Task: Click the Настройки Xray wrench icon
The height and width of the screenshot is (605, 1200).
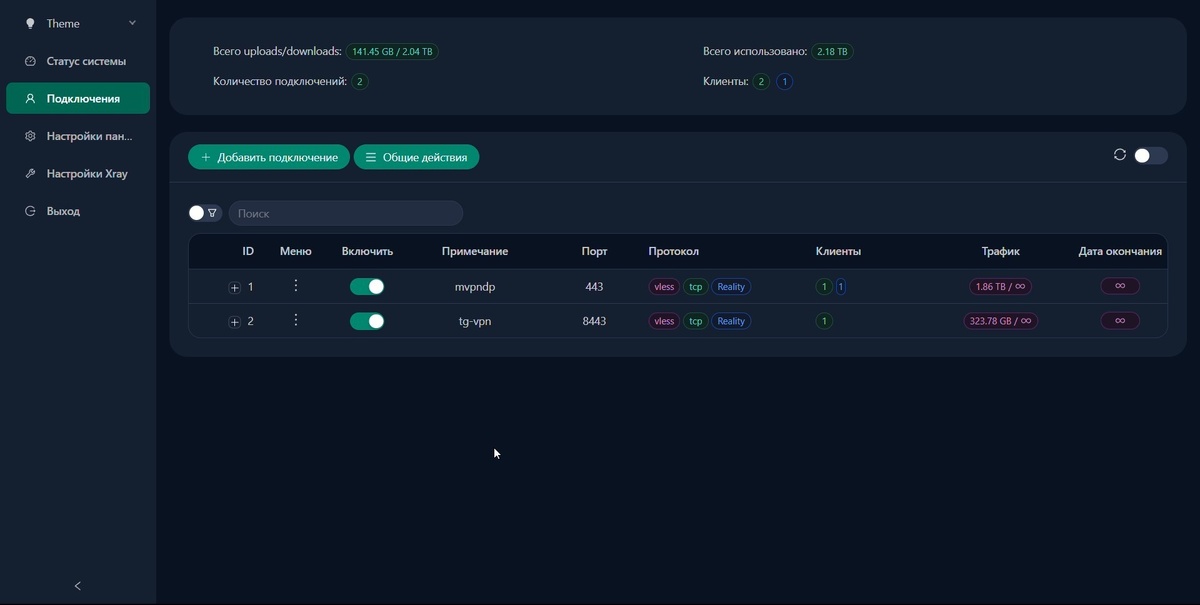Action: tap(30, 173)
